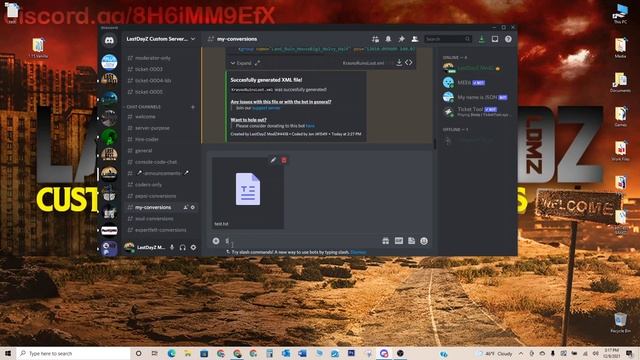This screenshot has width=640, height=360.
Task: Open the Discord inbox icon
Action: click(x=495, y=39)
